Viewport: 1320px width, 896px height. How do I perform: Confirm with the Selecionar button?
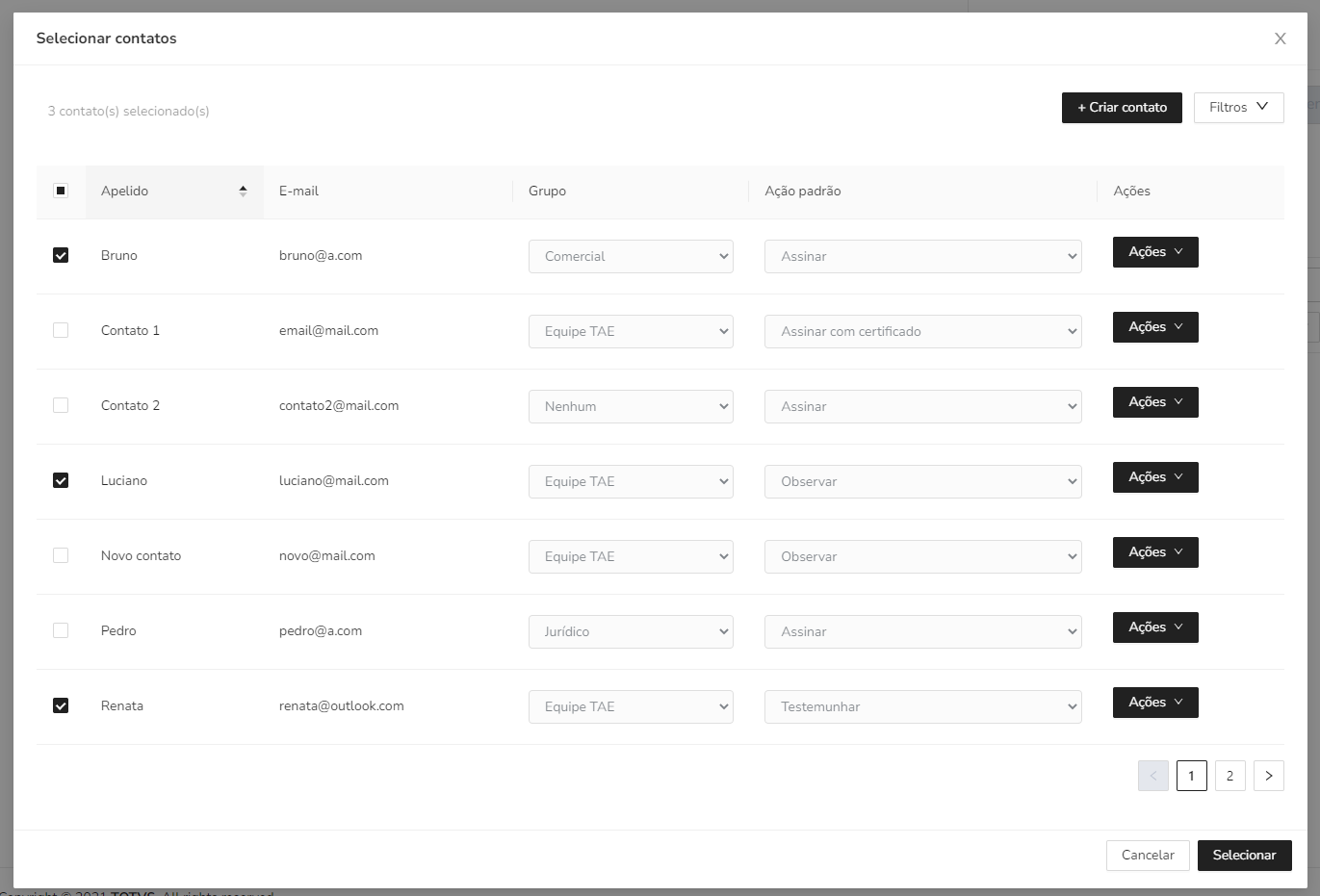1244,856
